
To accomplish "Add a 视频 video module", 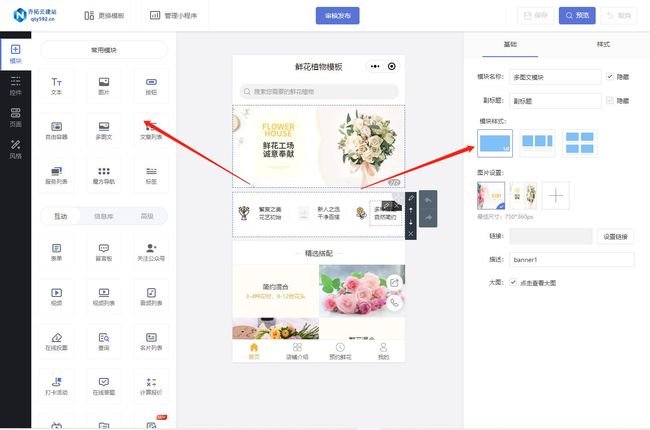I will (x=56, y=297).
